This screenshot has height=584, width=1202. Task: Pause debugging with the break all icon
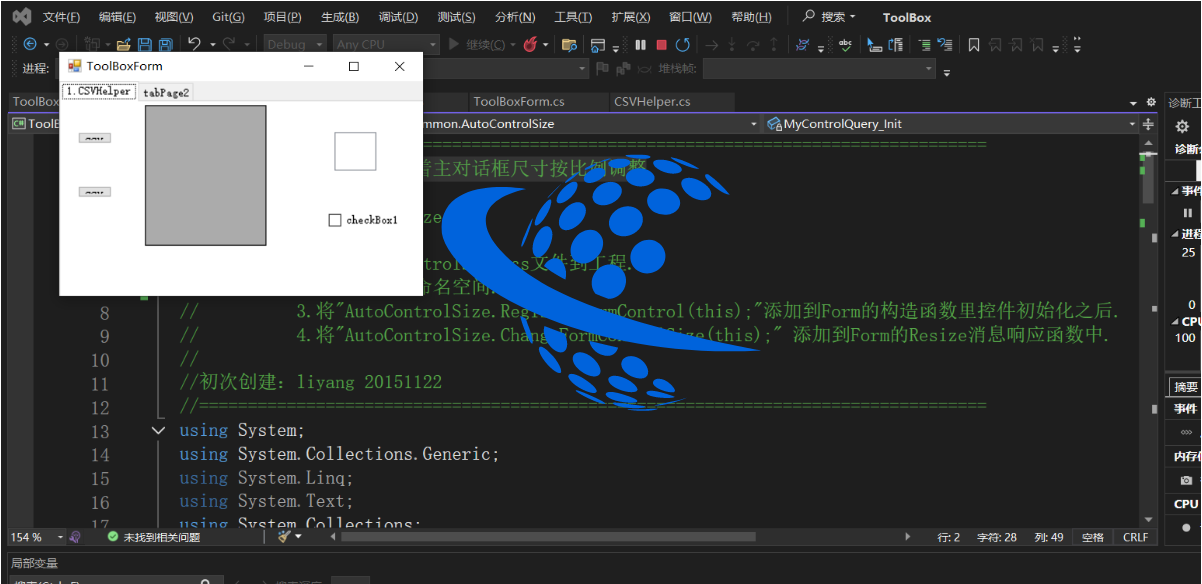tap(640, 45)
